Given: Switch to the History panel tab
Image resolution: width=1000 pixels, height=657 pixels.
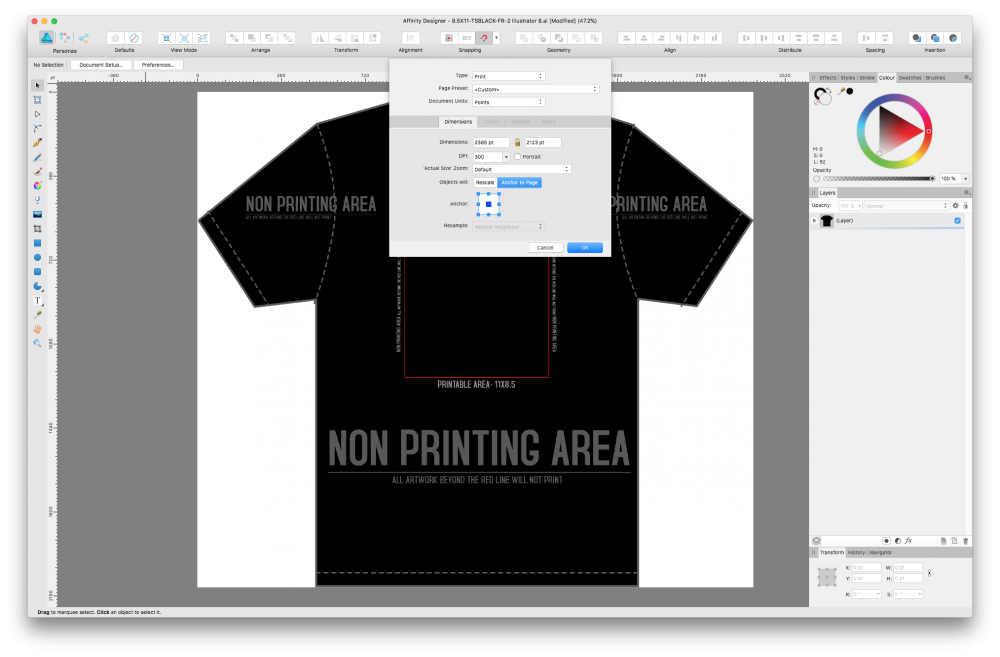Looking at the screenshot, I should tap(856, 552).
